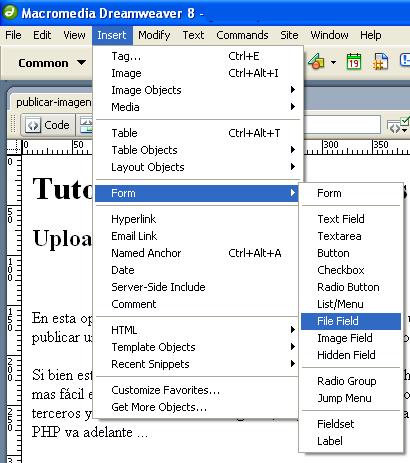Select the highlighted Form submenu entry
Image resolution: width=410 pixels, height=463 pixels.
[x=197, y=193]
